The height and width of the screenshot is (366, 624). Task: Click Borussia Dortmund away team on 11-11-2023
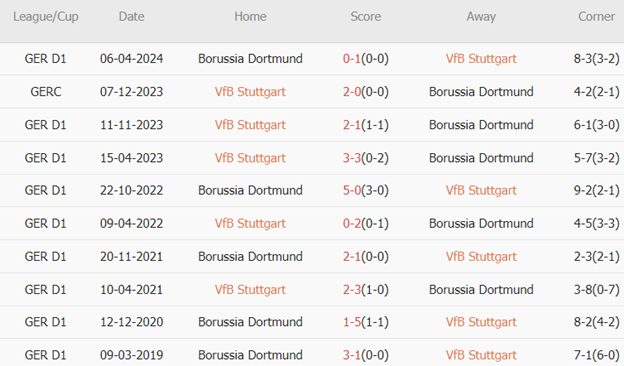pyautogui.click(x=481, y=125)
